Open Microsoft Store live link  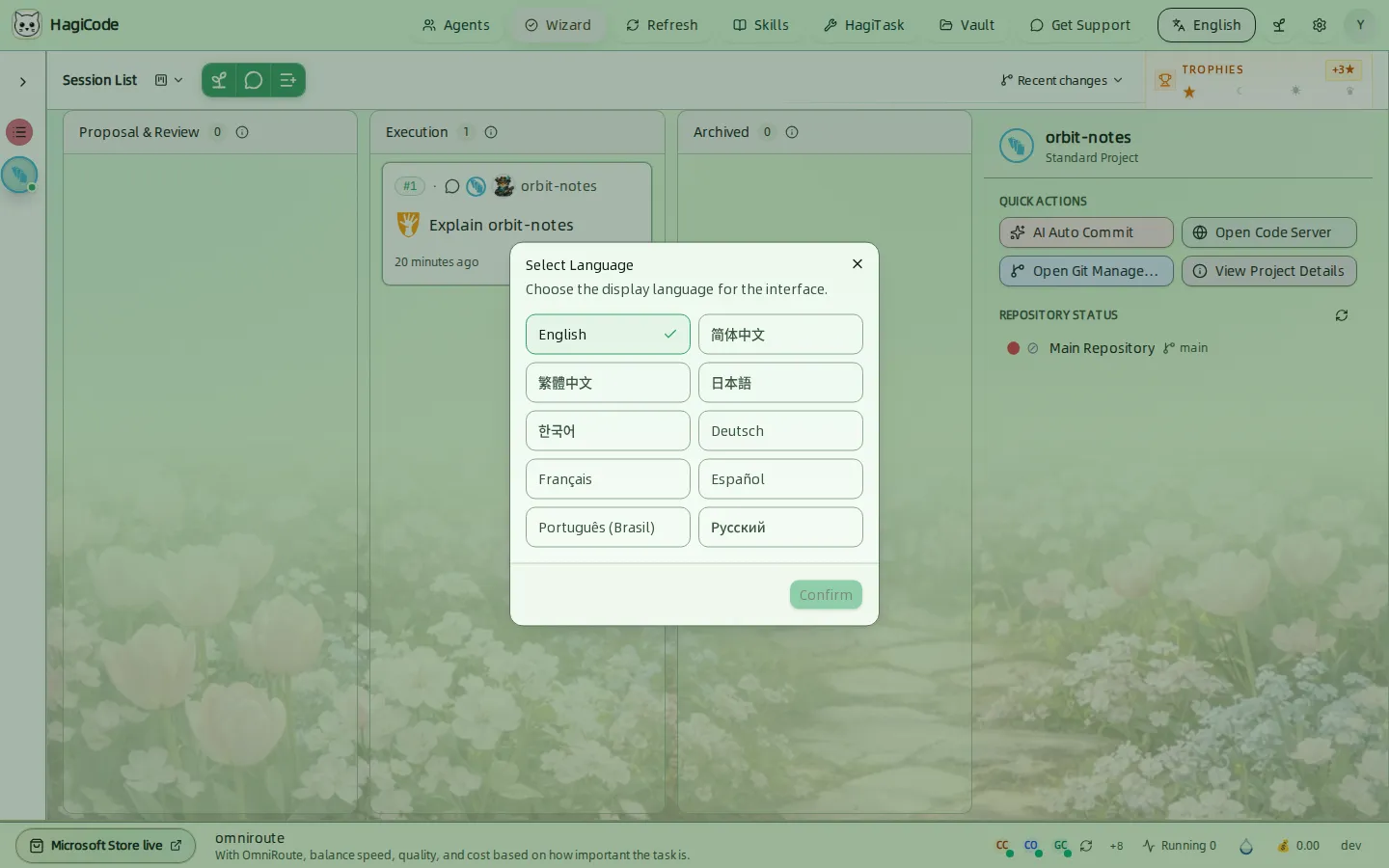pyautogui.click(x=106, y=846)
